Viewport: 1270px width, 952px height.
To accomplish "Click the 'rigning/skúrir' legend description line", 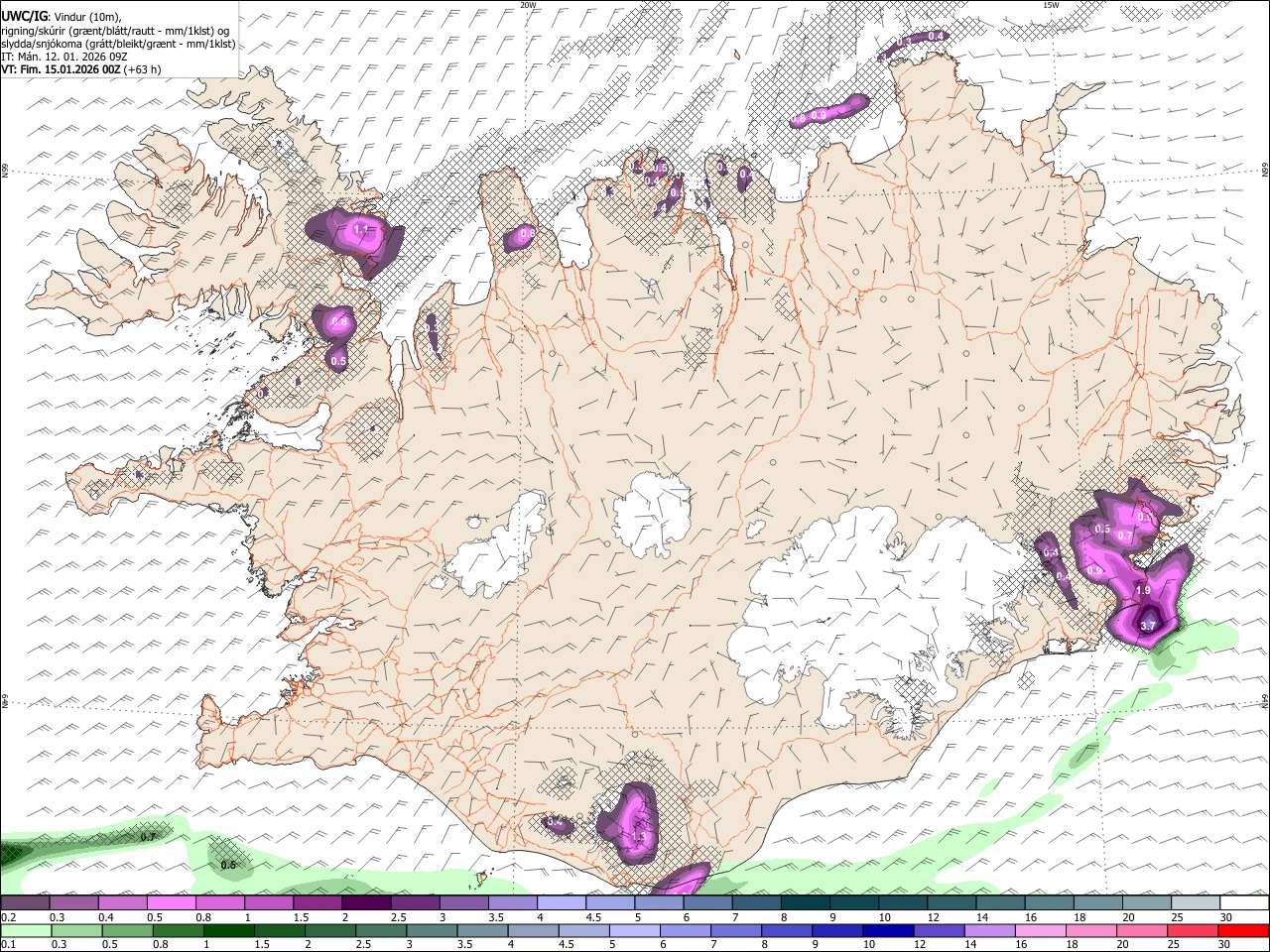I will tap(115, 31).
